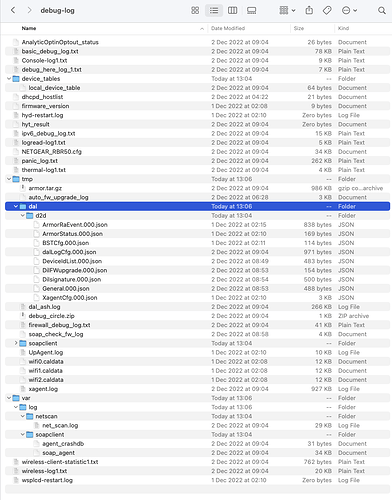Collapse the soapclient folder under log
The height and width of the screenshot is (500, 392).
[23, 435]
